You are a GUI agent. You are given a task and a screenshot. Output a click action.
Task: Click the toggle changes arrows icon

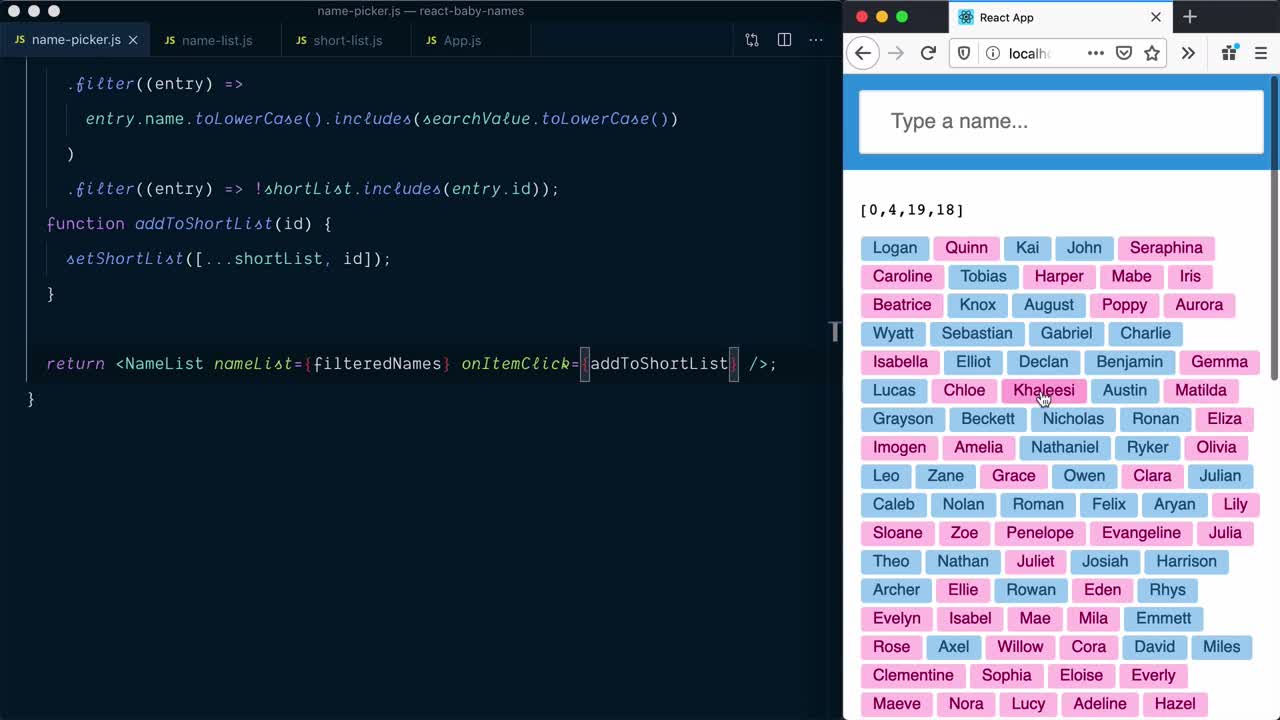[752, 37]
